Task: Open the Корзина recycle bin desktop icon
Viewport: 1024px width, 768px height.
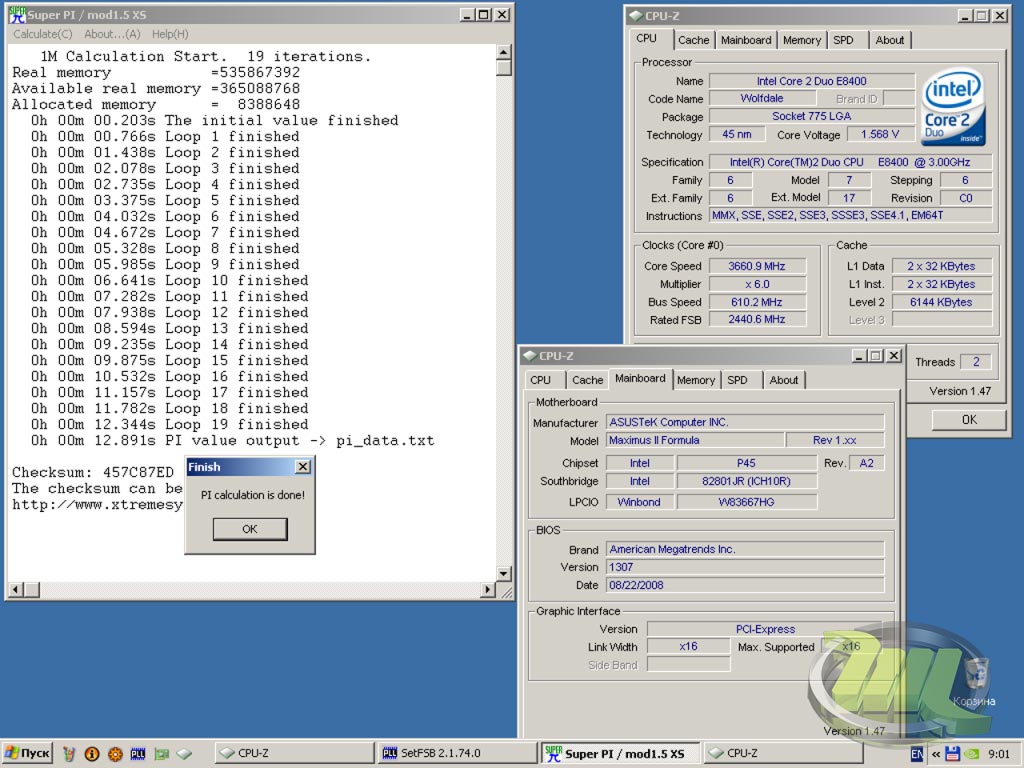Action: coord(974,682)
